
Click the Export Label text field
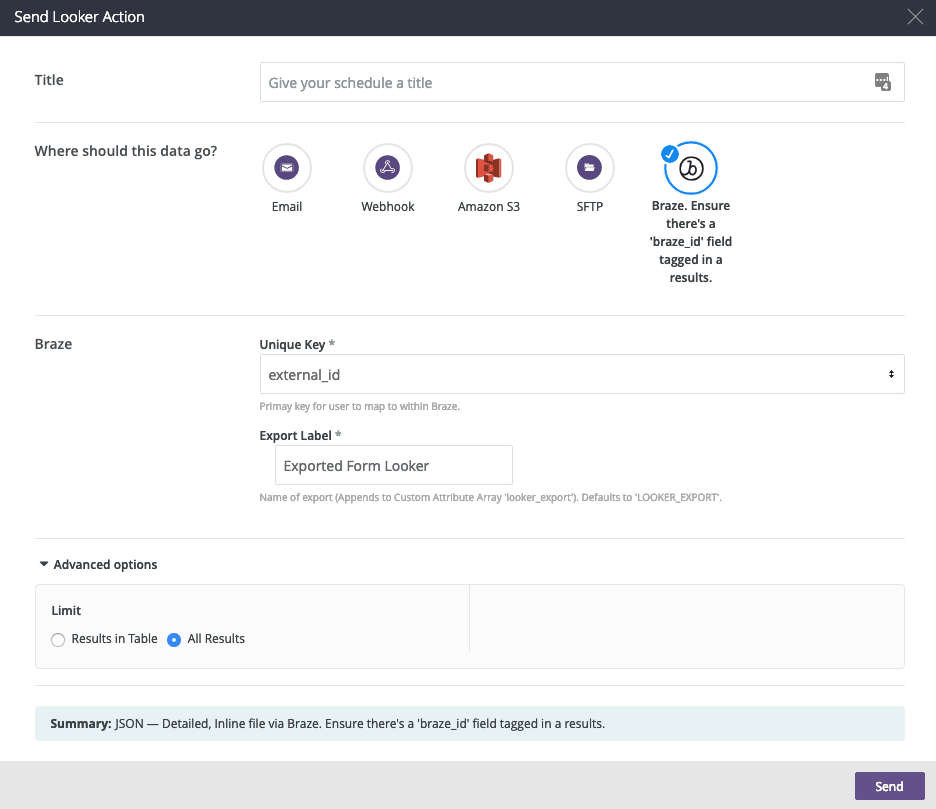[x=394, y=466]
